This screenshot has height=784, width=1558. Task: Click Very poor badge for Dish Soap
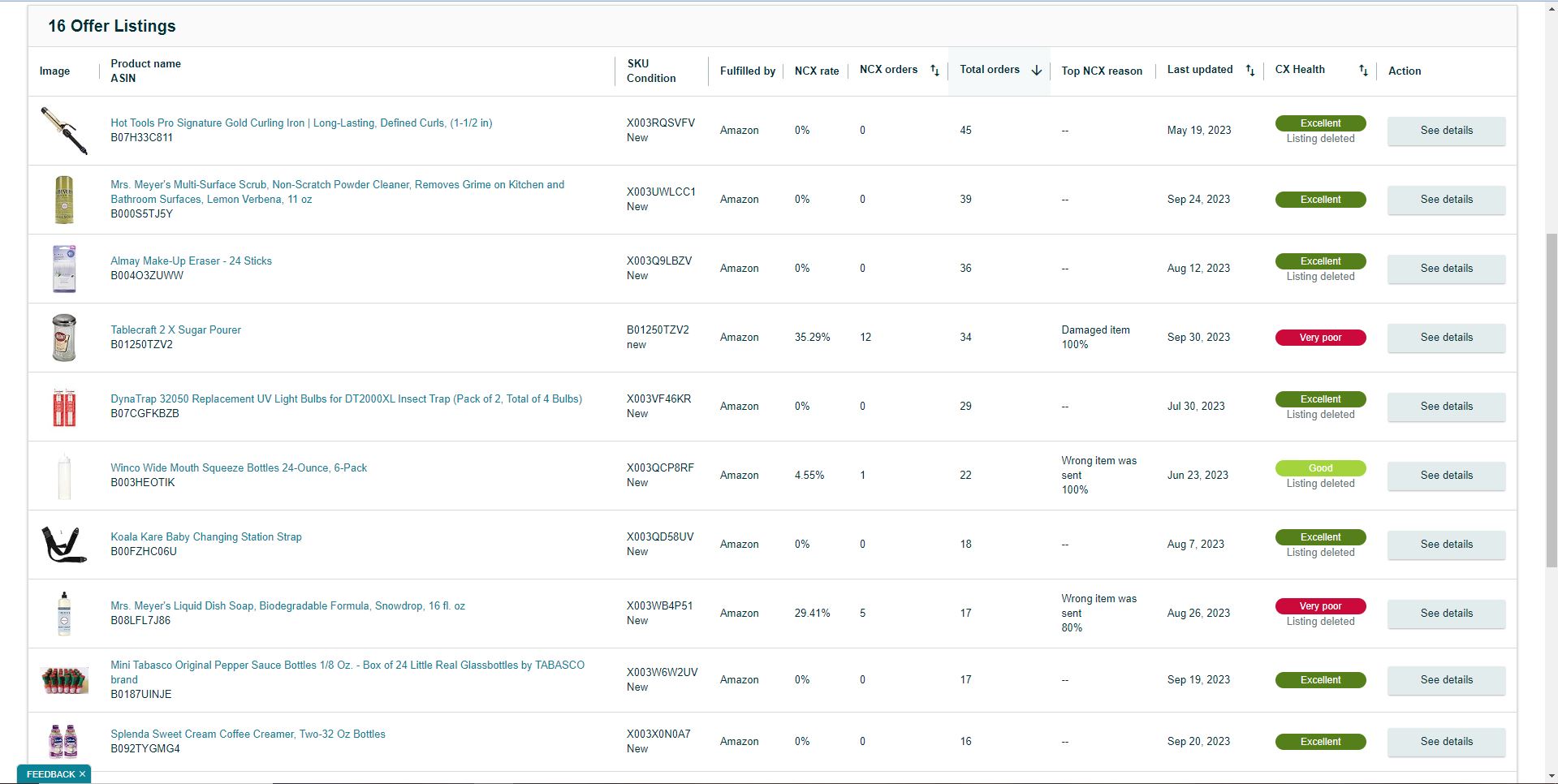[1320, 606]
